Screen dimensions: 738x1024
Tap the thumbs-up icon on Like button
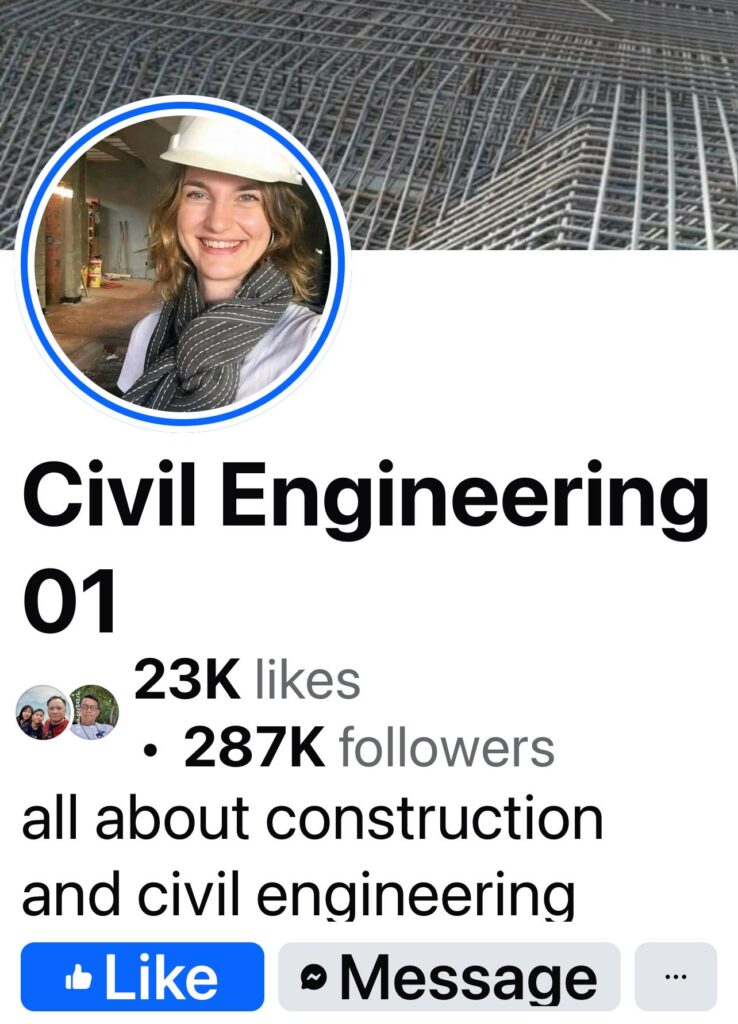coord(78,978)
